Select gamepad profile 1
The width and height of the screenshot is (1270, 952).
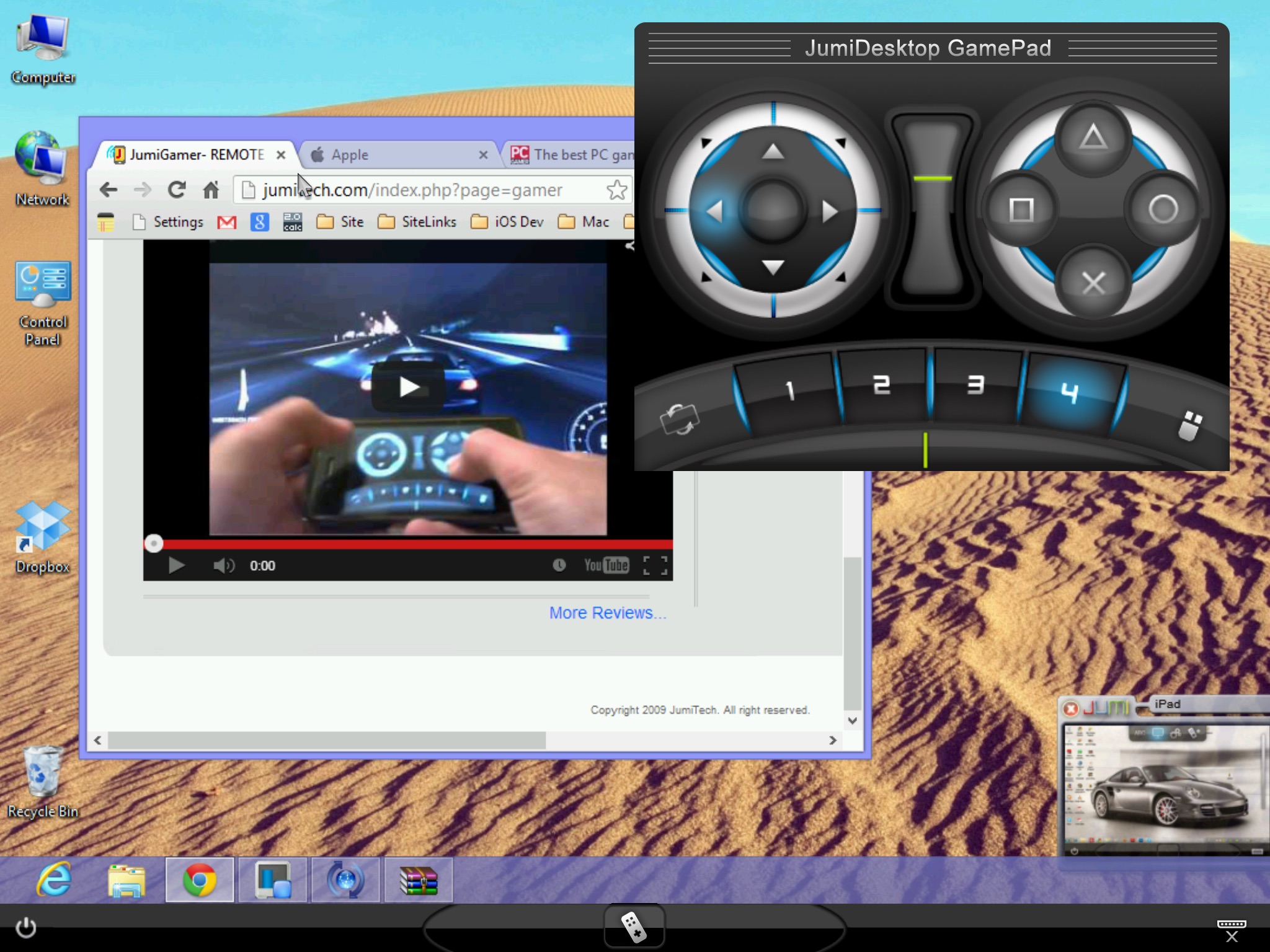click(789, 392)
